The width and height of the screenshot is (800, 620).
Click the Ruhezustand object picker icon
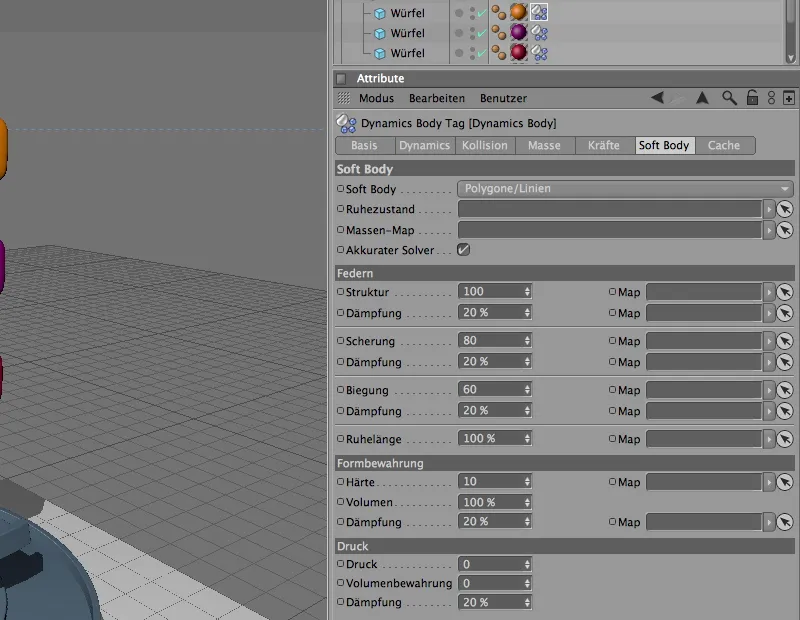pos(785,209)
